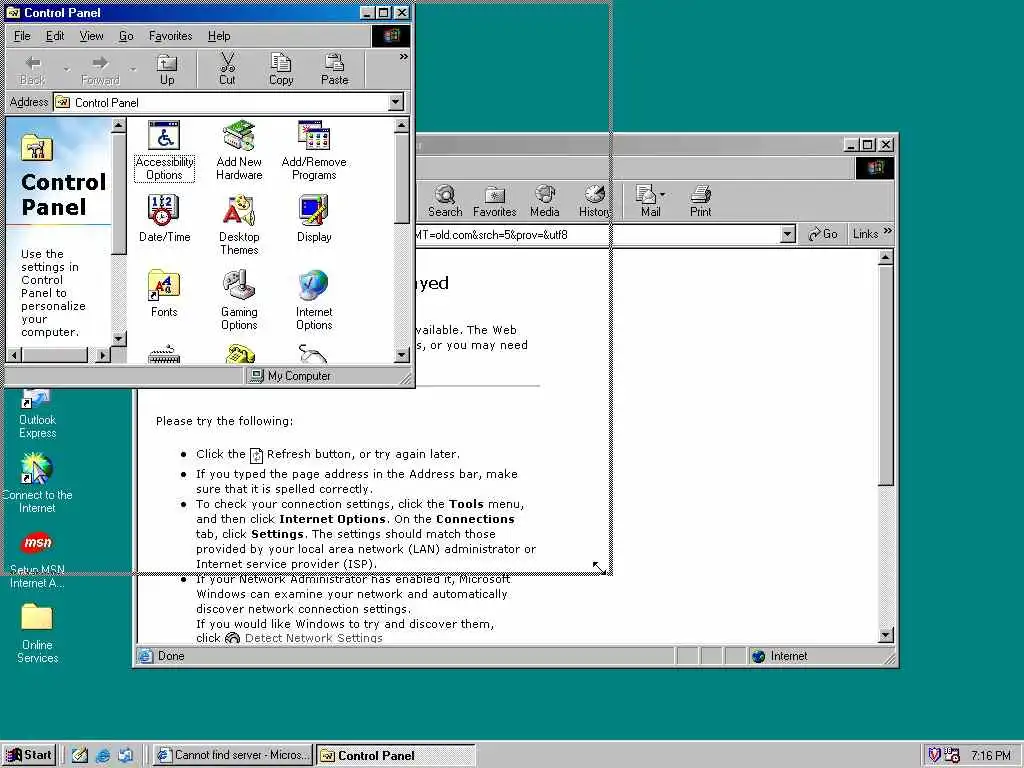
Task: Open the Accessibility Options applet
Action: click(164, 151)
